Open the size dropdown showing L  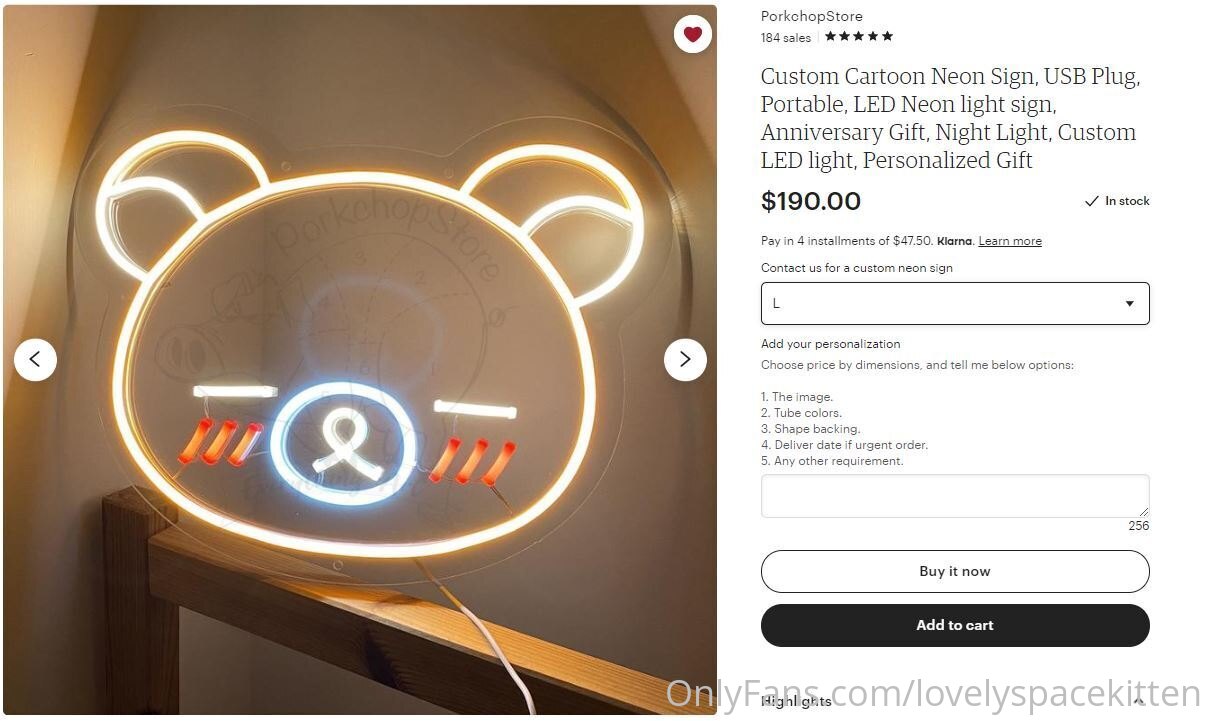click(955, 303)
